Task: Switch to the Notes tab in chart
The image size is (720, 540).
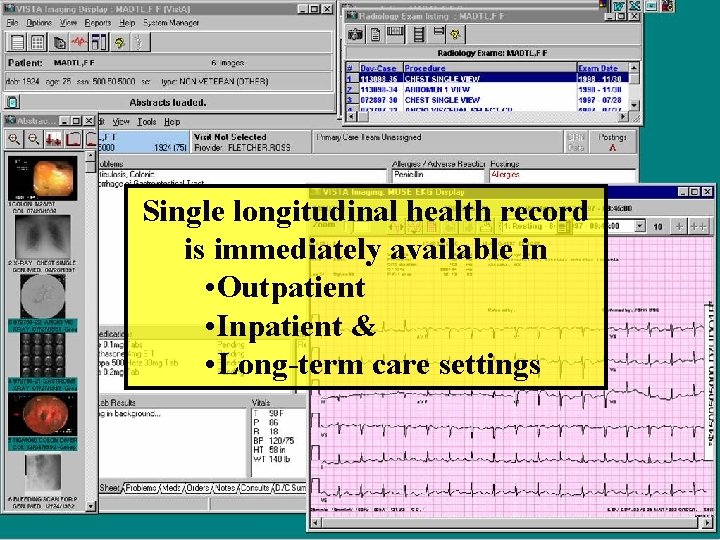Action: [225, 488]
